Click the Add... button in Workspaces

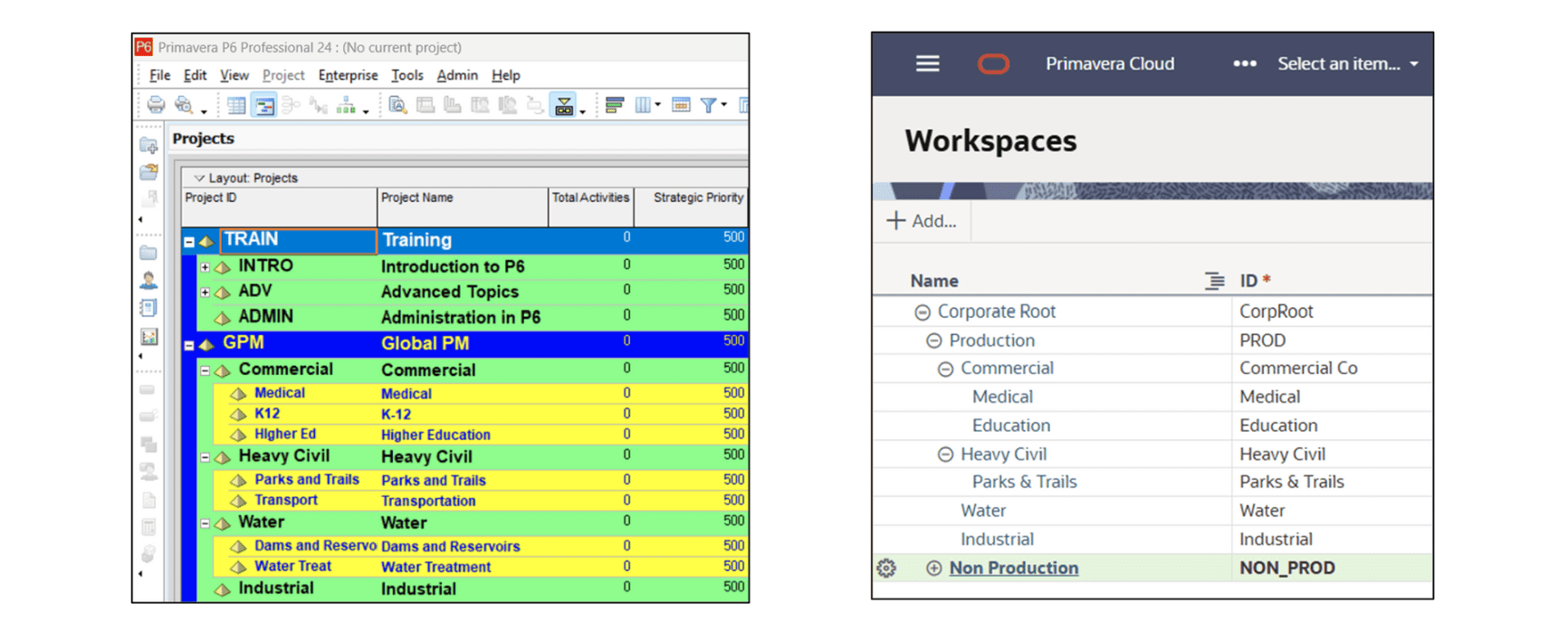922,221
